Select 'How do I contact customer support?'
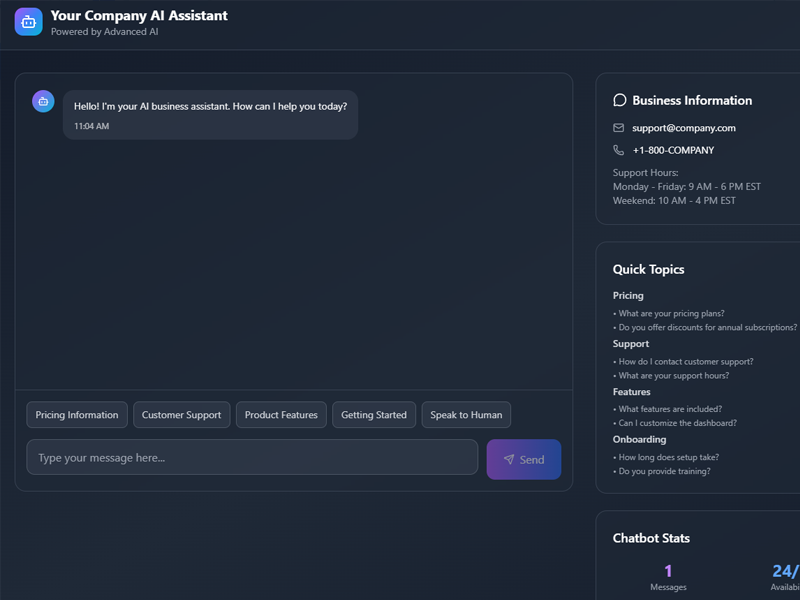 [x=685, y=362]
